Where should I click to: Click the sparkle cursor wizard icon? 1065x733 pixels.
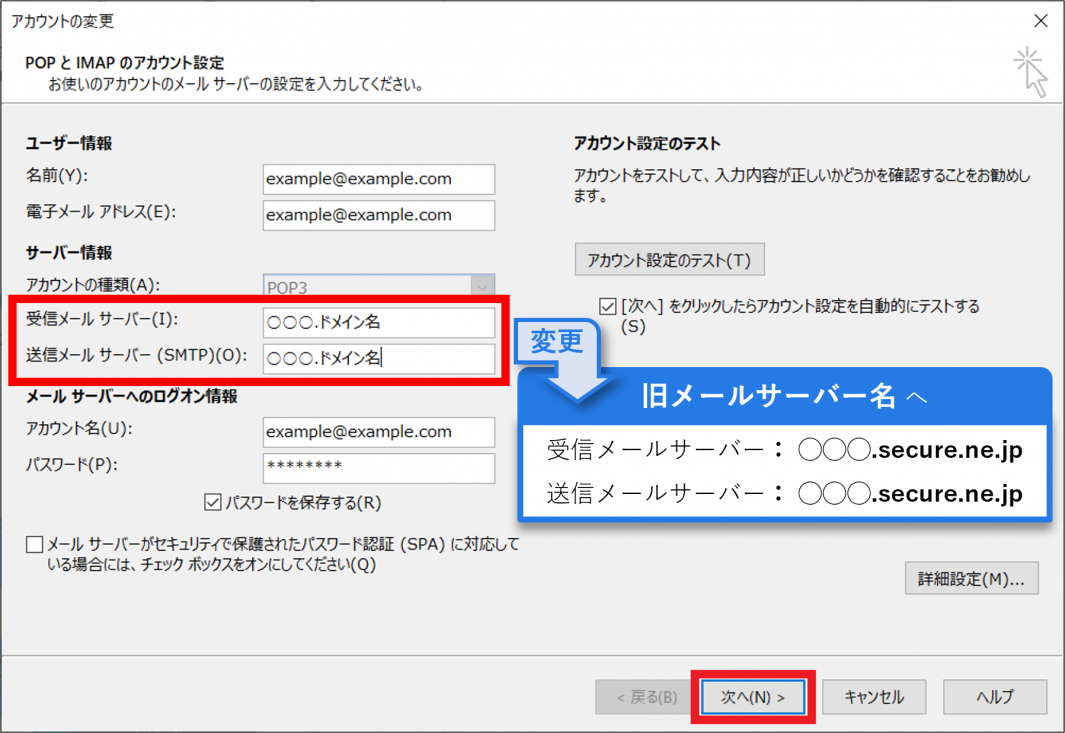click(1031, 72)
